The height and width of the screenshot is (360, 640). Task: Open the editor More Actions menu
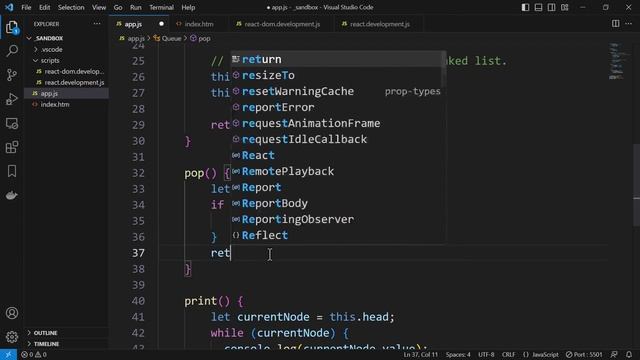(629, 24)
